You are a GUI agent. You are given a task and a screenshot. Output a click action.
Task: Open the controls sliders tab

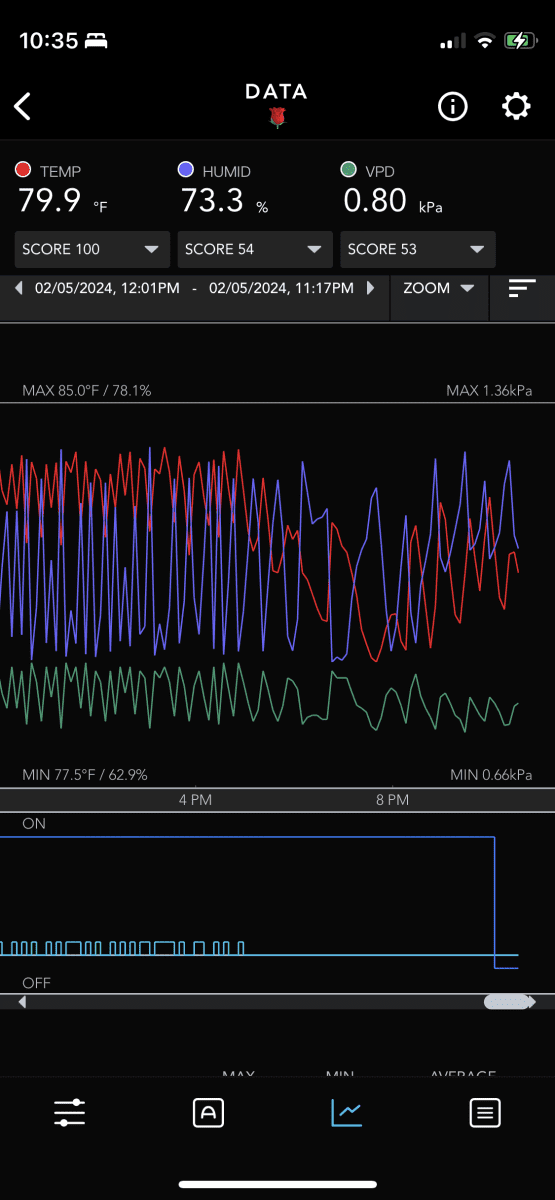pyautogui.click(x=69, y=1113)
